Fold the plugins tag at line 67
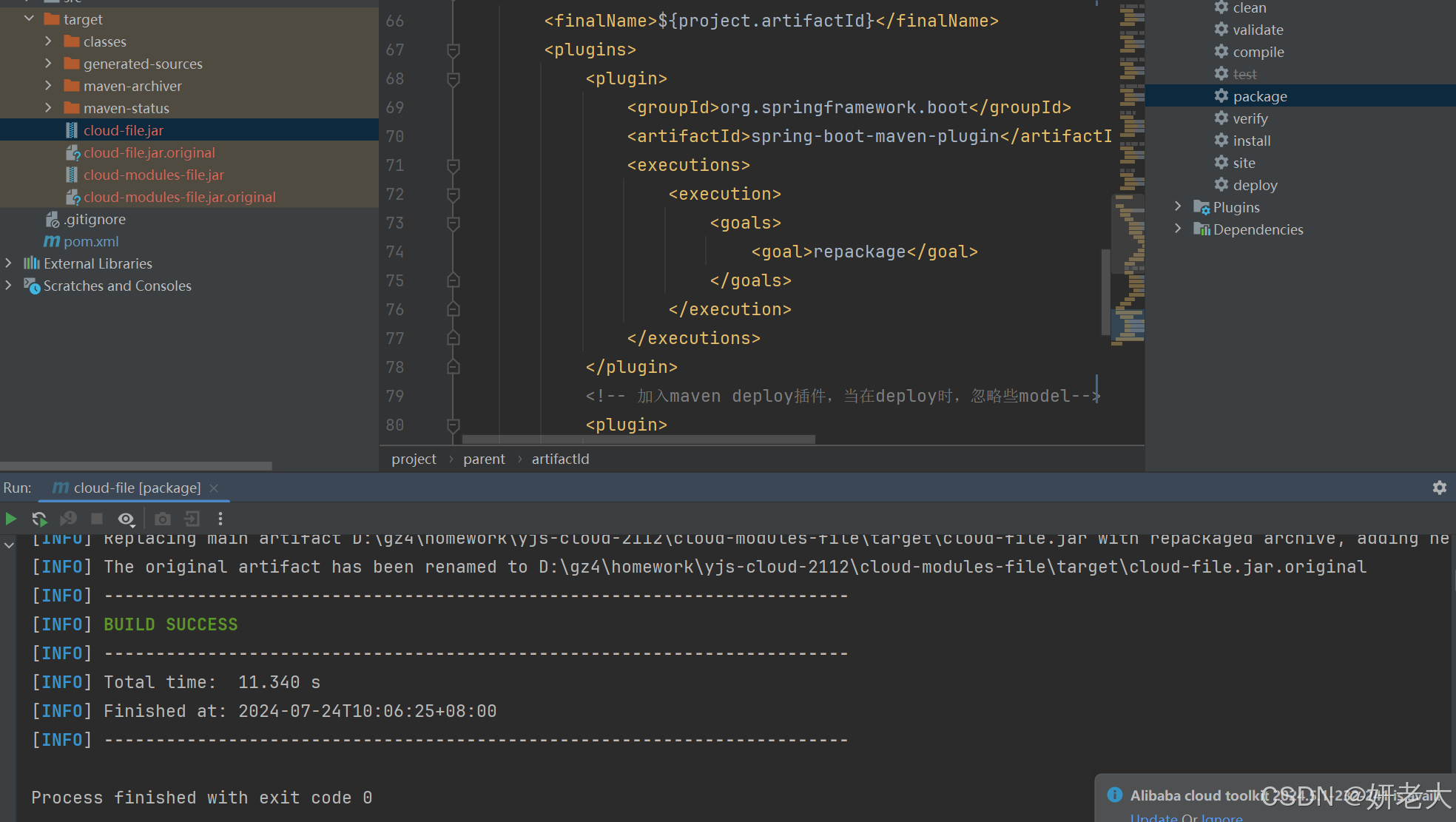Screen dimensions: 1456x822 (x=454, y=50)
